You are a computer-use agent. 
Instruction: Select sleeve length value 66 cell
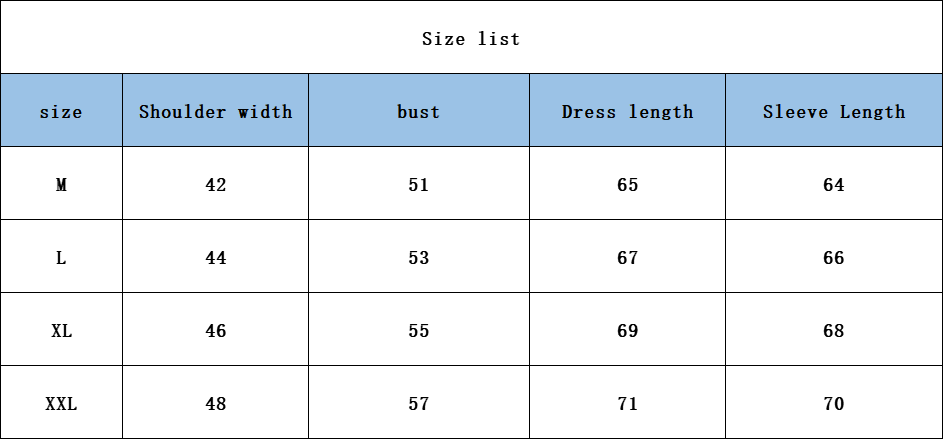(833, 257)
